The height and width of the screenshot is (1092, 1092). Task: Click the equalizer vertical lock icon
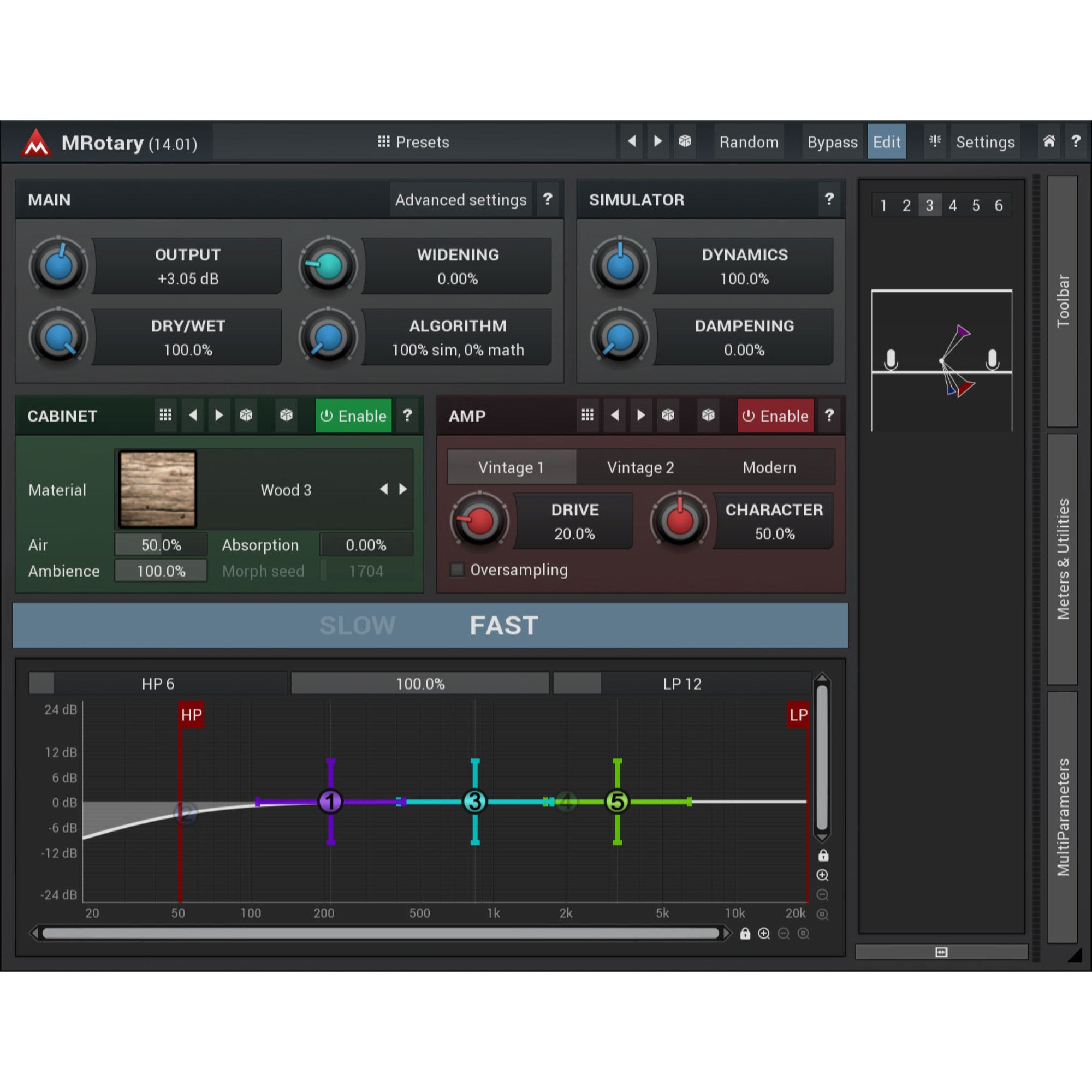pos(823,856)
